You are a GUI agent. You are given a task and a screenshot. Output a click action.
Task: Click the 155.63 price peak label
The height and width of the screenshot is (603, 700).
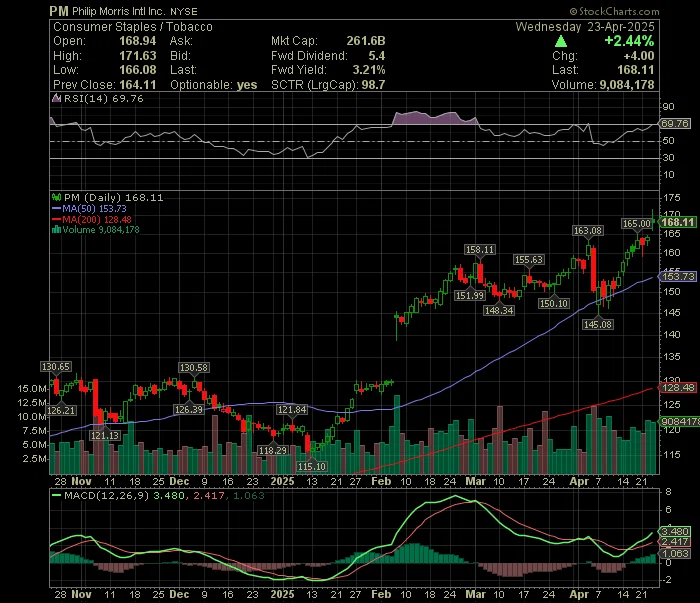(529, 260)
